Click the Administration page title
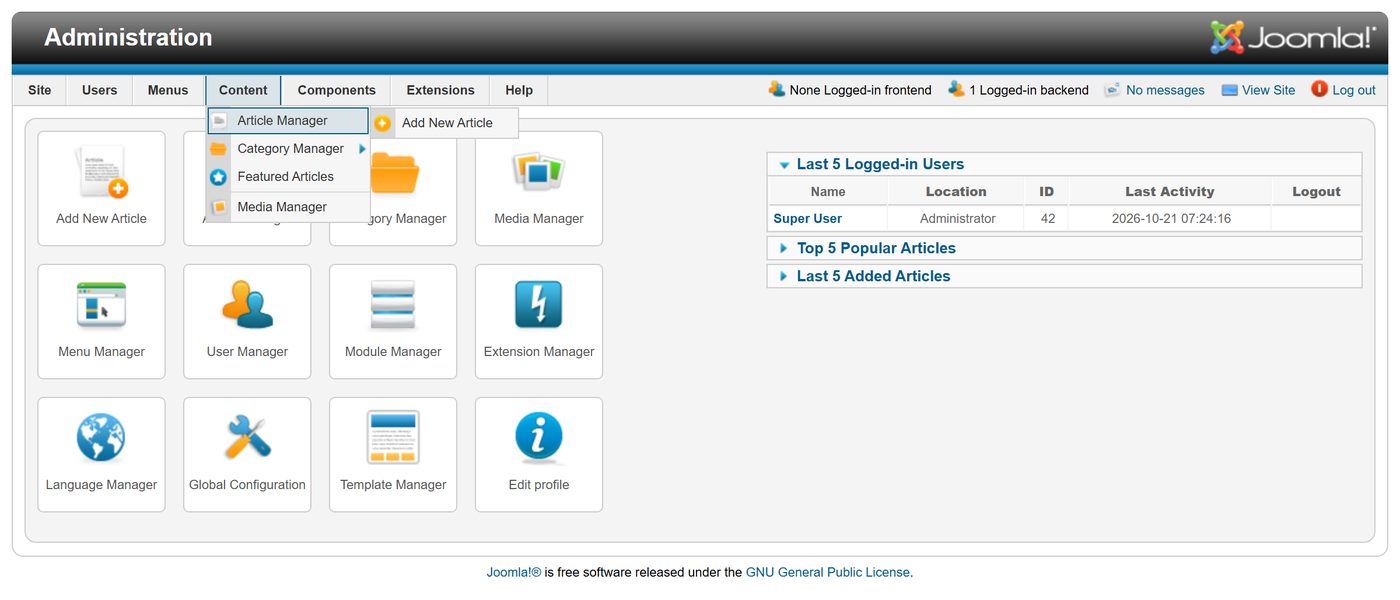The image size is (1400, 600). 128,38
